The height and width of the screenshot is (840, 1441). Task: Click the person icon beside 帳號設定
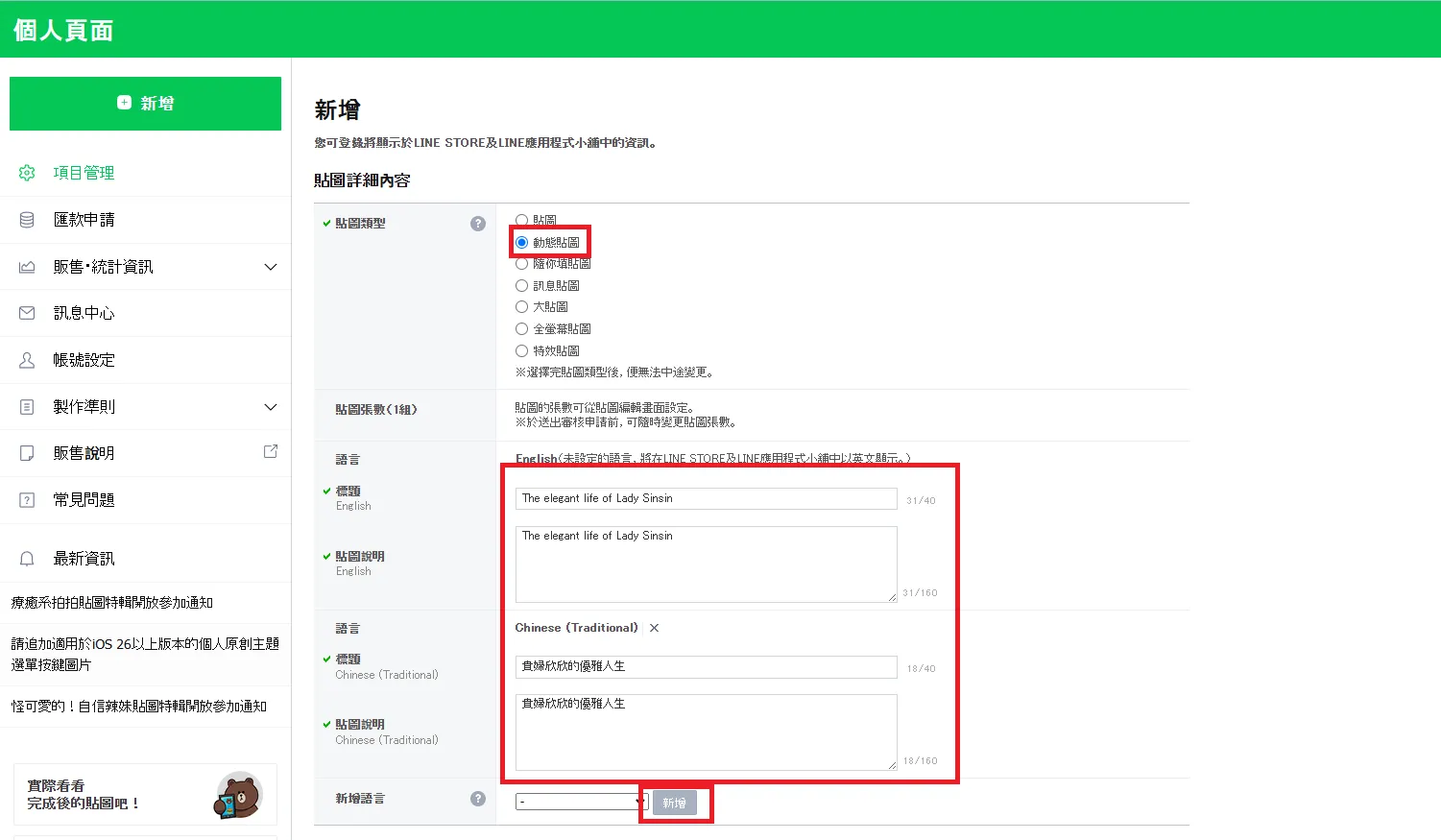pos(27,360)
